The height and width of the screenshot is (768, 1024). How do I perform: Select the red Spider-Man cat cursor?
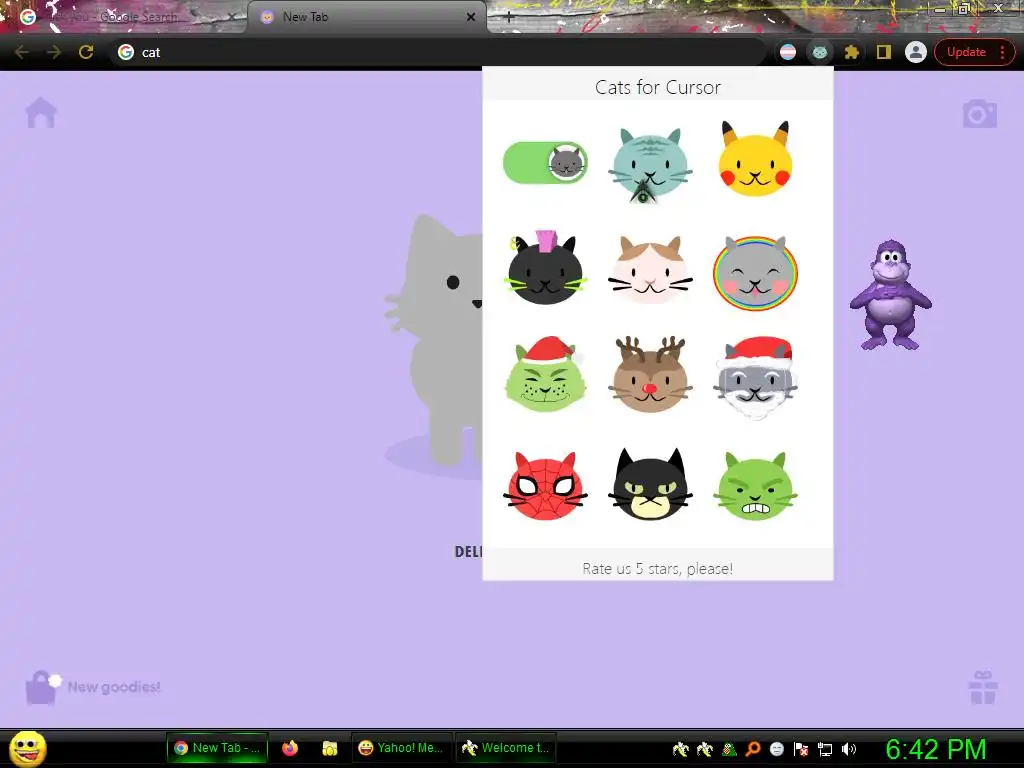(x=545, y=485)
